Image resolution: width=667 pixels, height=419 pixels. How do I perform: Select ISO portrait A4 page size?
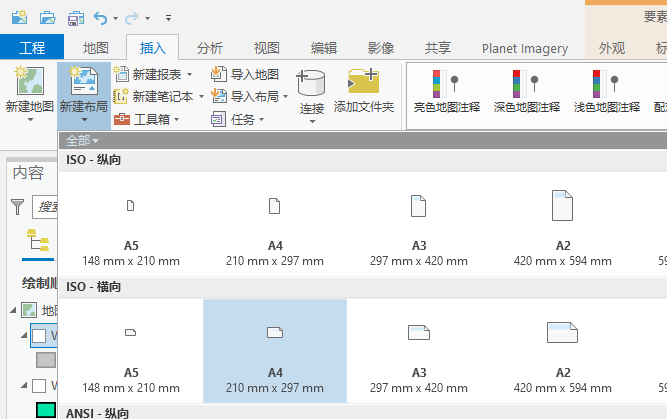pos(275,224)
